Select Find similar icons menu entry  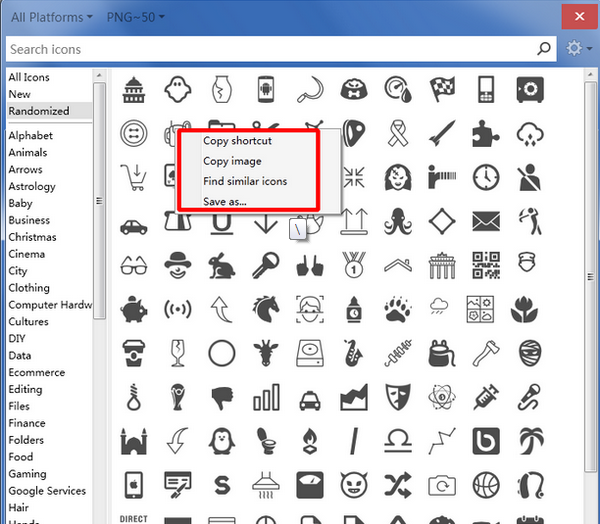(245, 181)
